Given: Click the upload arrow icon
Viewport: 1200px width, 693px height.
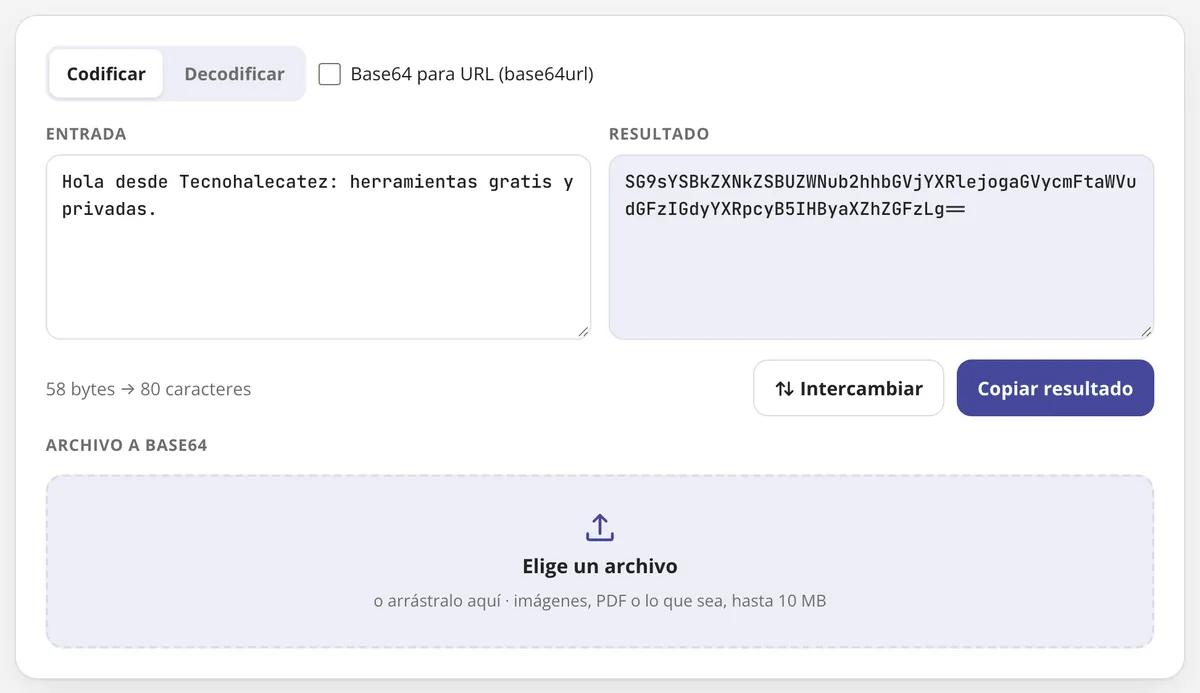Looking at the screenshot, I should (600, 528).
